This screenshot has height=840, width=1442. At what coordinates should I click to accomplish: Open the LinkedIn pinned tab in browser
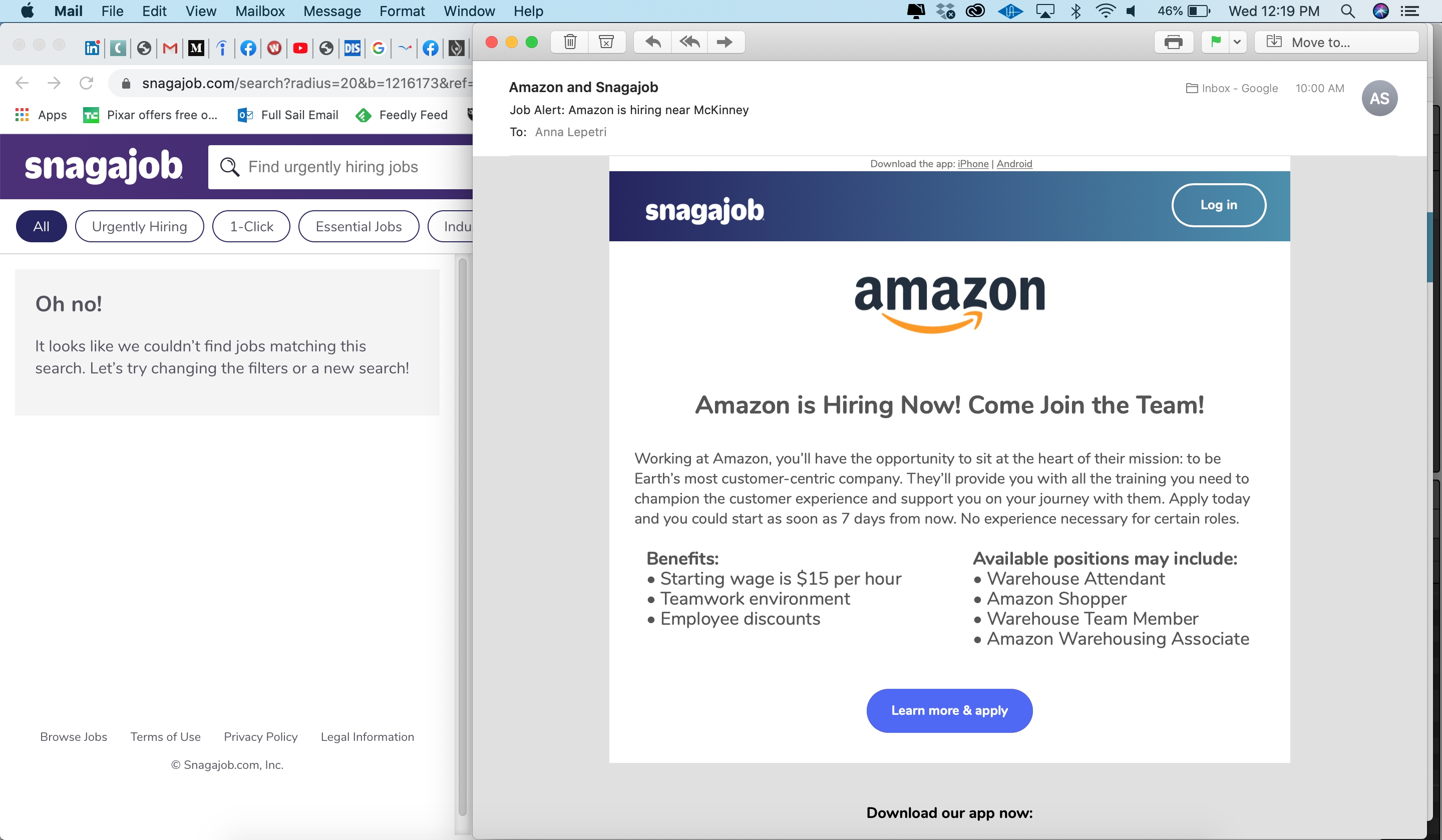92,48
